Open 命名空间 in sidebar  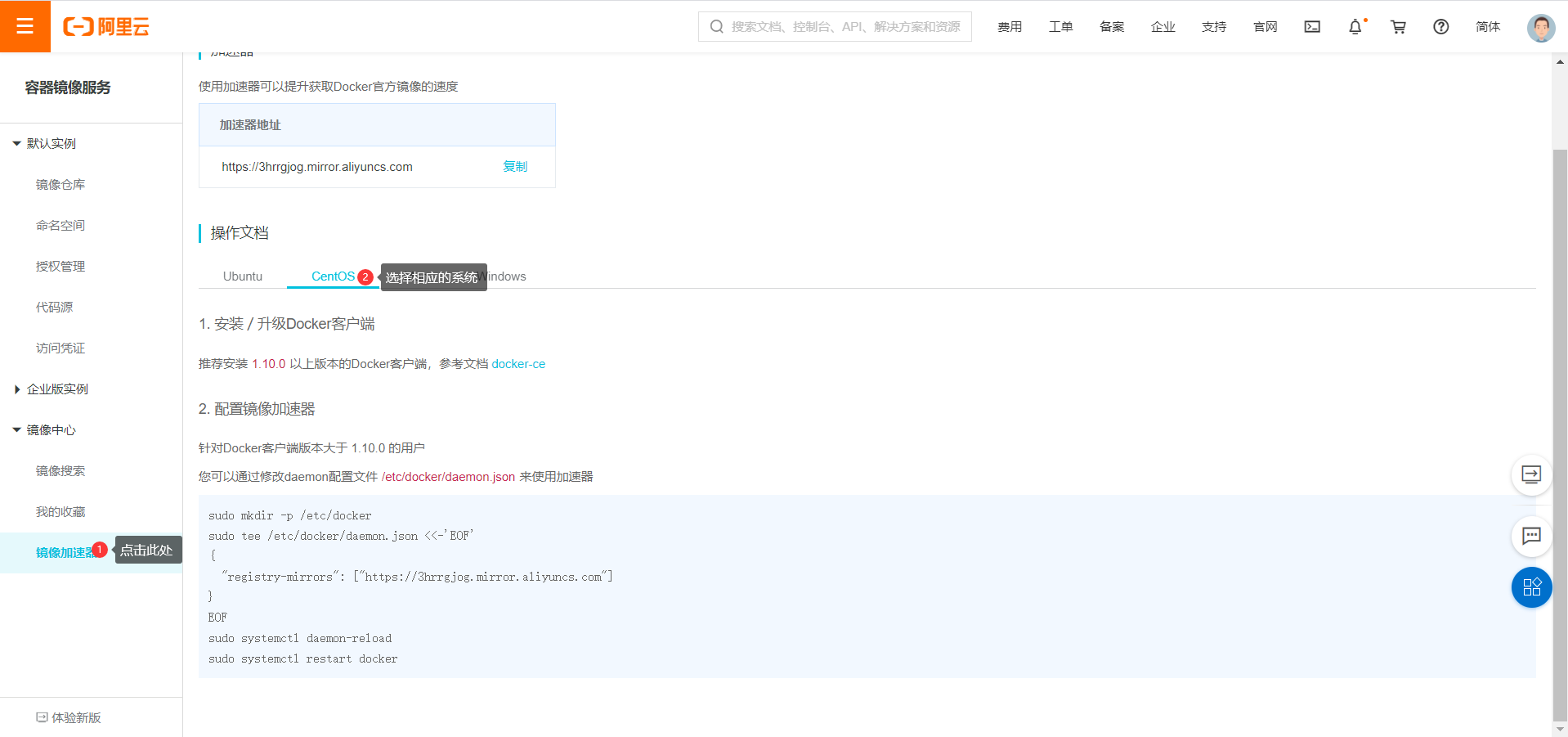(x=60, y=226)
